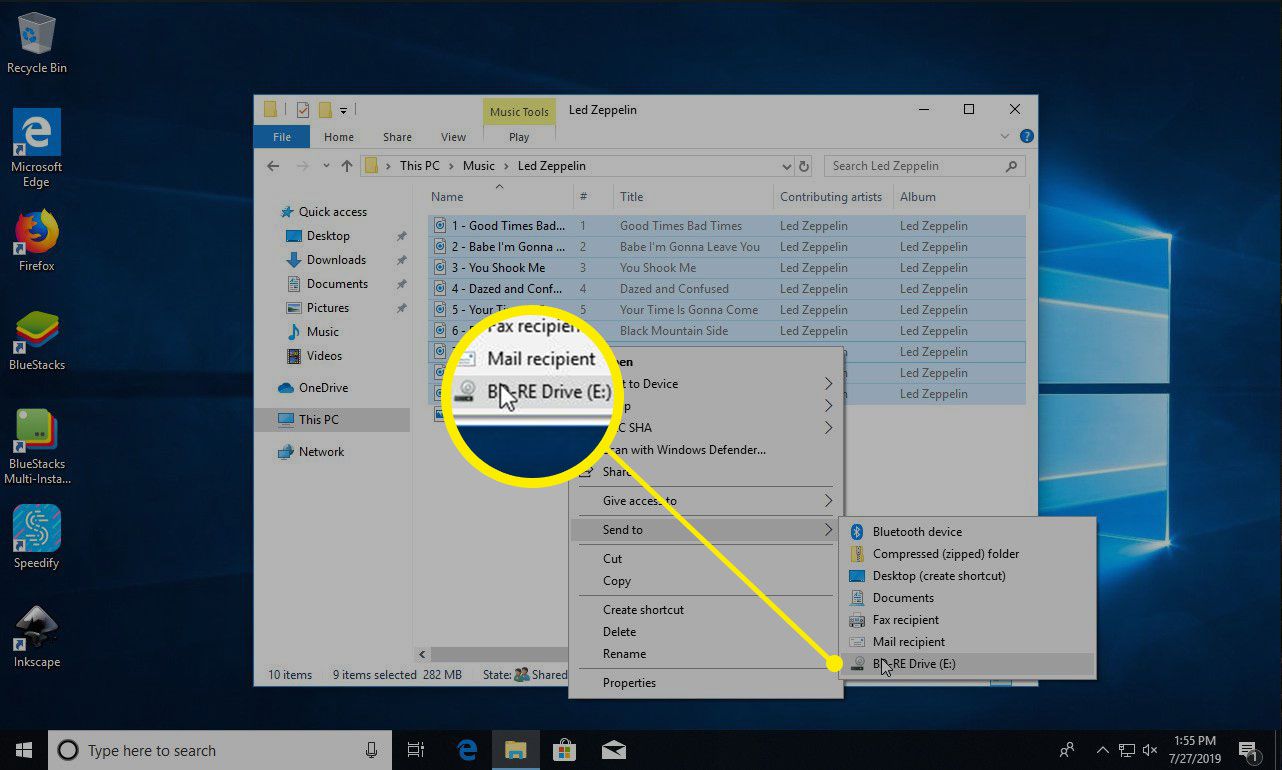Screen dimensions: 1282x770
Task: Select Network in the navigation pane
Action: pos(321,452)
